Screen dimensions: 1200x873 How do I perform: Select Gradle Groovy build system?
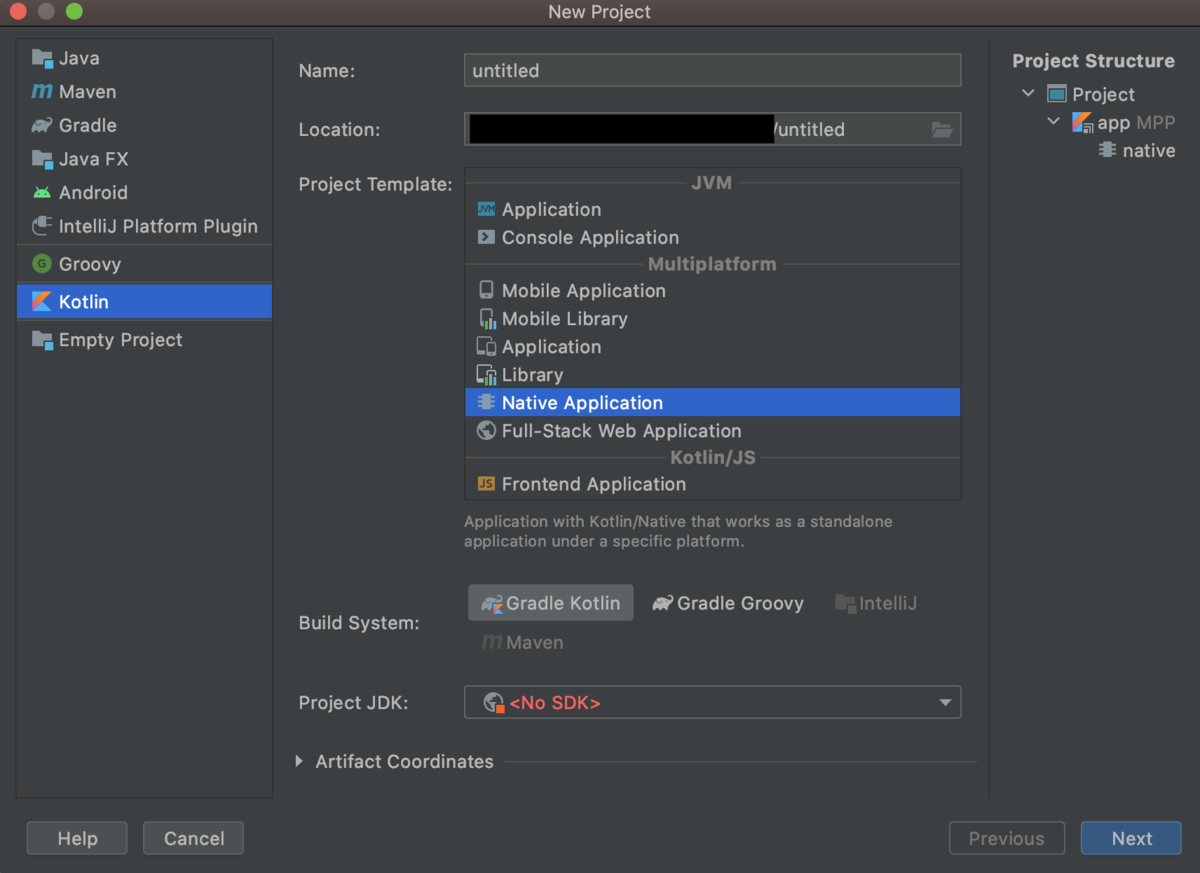(x=728, y=603)
